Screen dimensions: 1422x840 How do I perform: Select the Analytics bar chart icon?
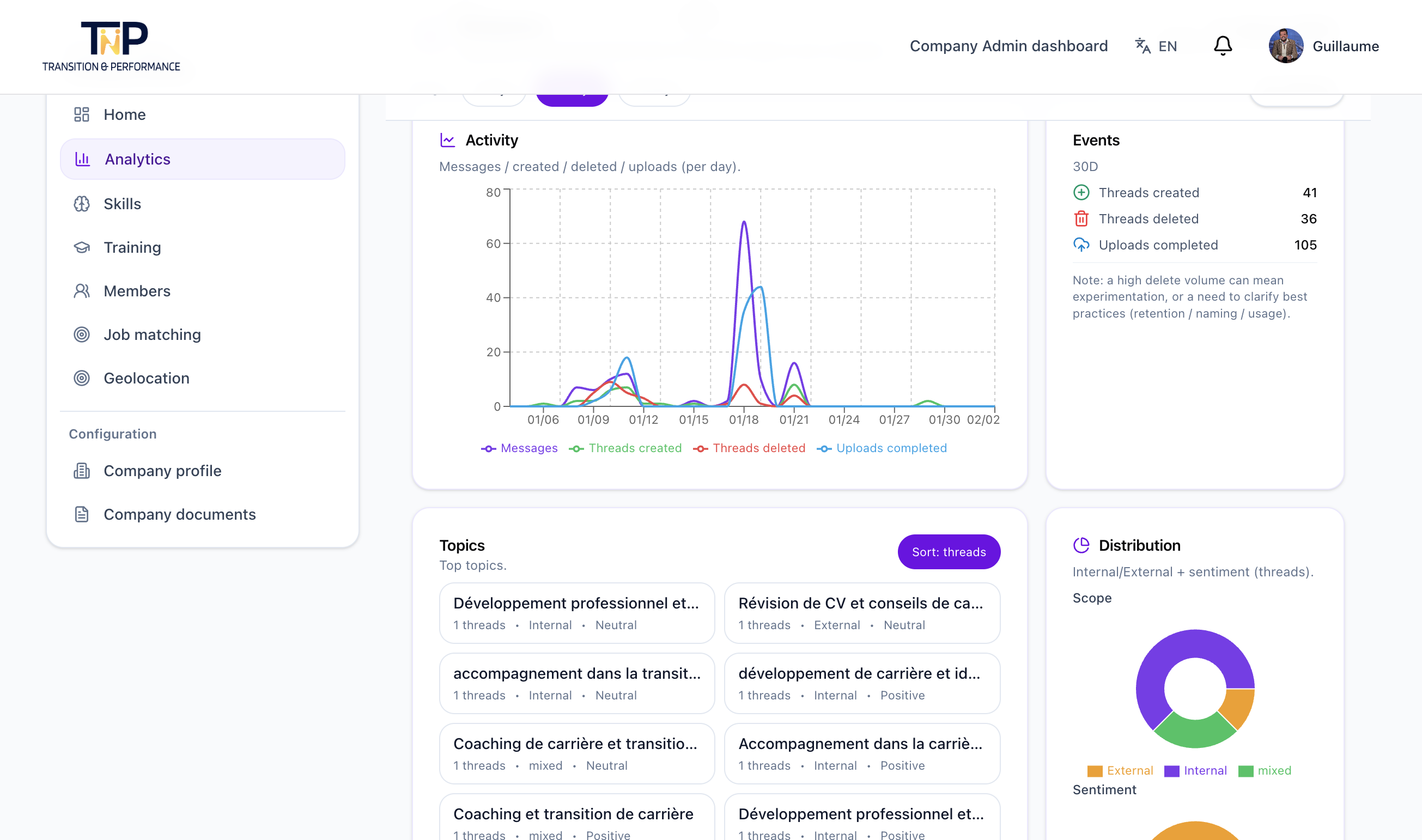(83, 159)
